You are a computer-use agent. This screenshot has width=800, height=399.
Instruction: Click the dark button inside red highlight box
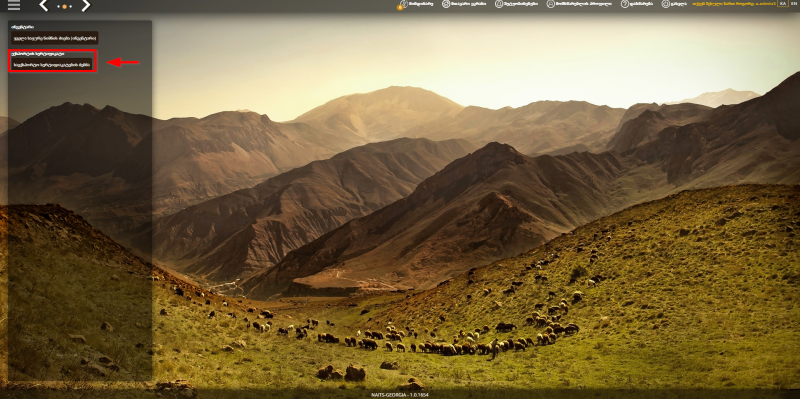pyautogui.click(x=52, y=64)
